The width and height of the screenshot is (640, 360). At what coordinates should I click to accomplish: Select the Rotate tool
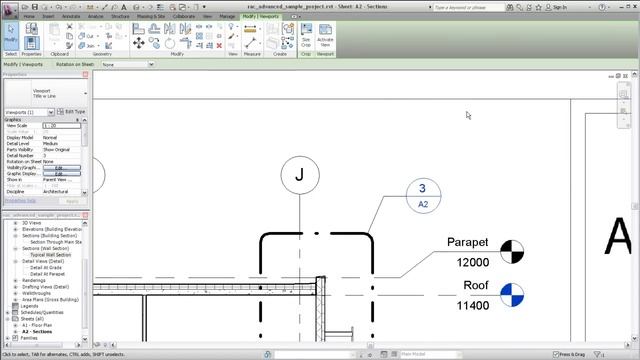click(x=169, y=43)
